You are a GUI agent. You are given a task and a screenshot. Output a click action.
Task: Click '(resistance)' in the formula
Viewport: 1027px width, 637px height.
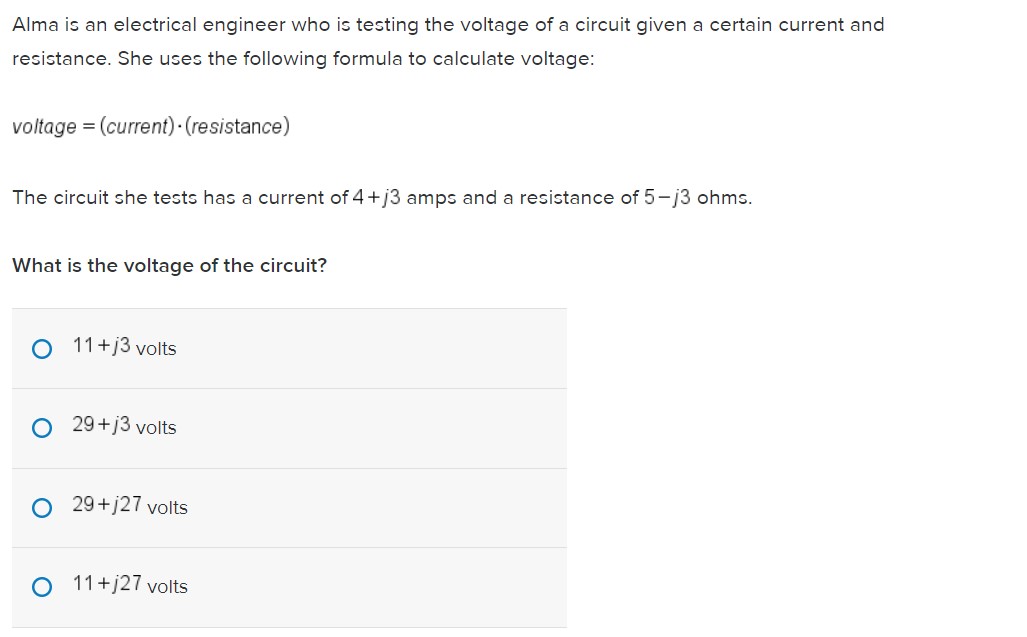[x=237, y=126]
